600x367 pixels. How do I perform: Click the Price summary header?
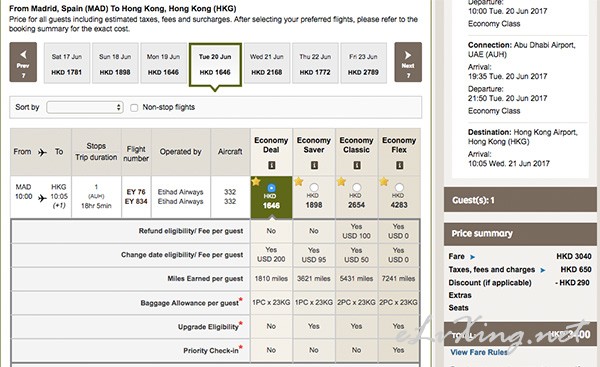click(x=520, y=234)
